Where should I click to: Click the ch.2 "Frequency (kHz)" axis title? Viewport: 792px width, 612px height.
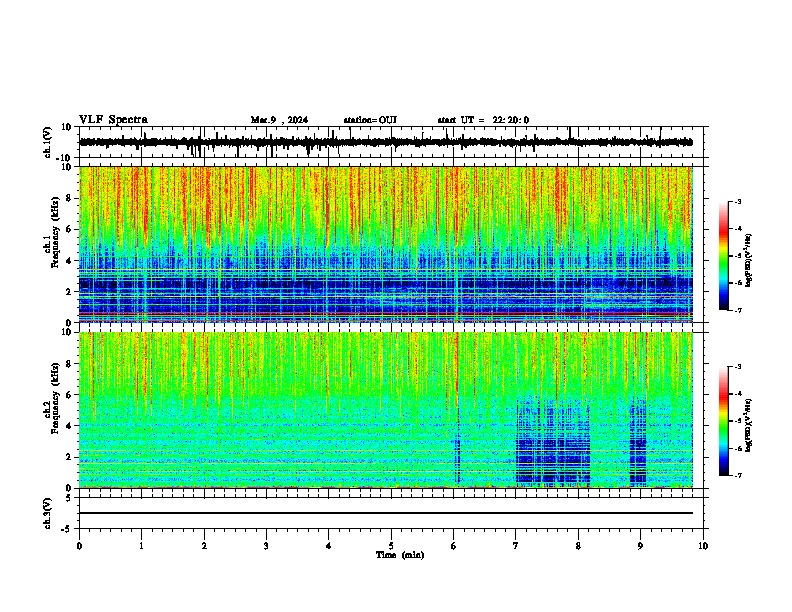[x=55, y=398]
